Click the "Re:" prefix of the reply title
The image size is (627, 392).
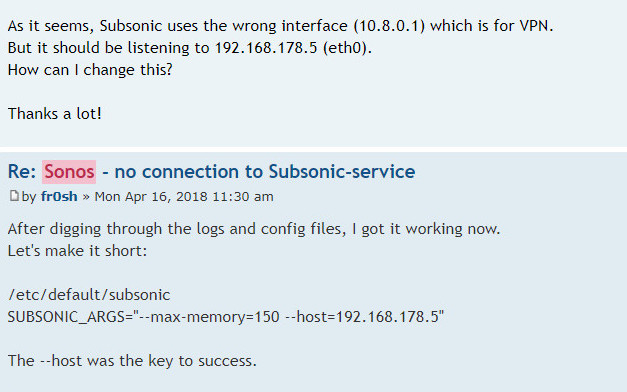coord(22,172)
